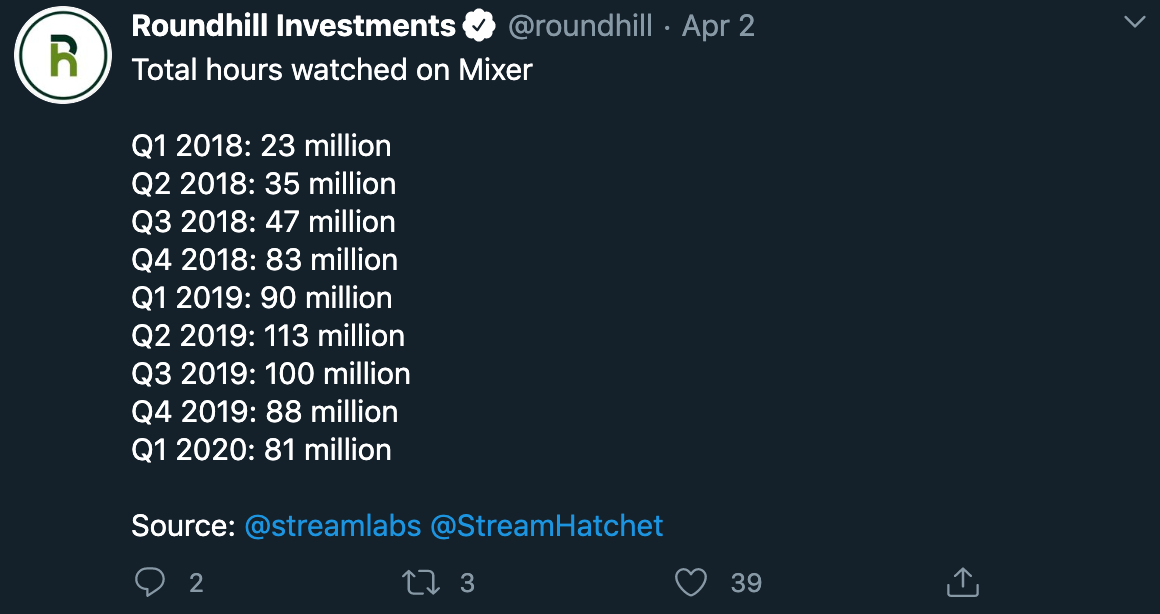Visit the @streamlabs mention
This screenshot has width=1160, height=614.
(x=332, y=525)
